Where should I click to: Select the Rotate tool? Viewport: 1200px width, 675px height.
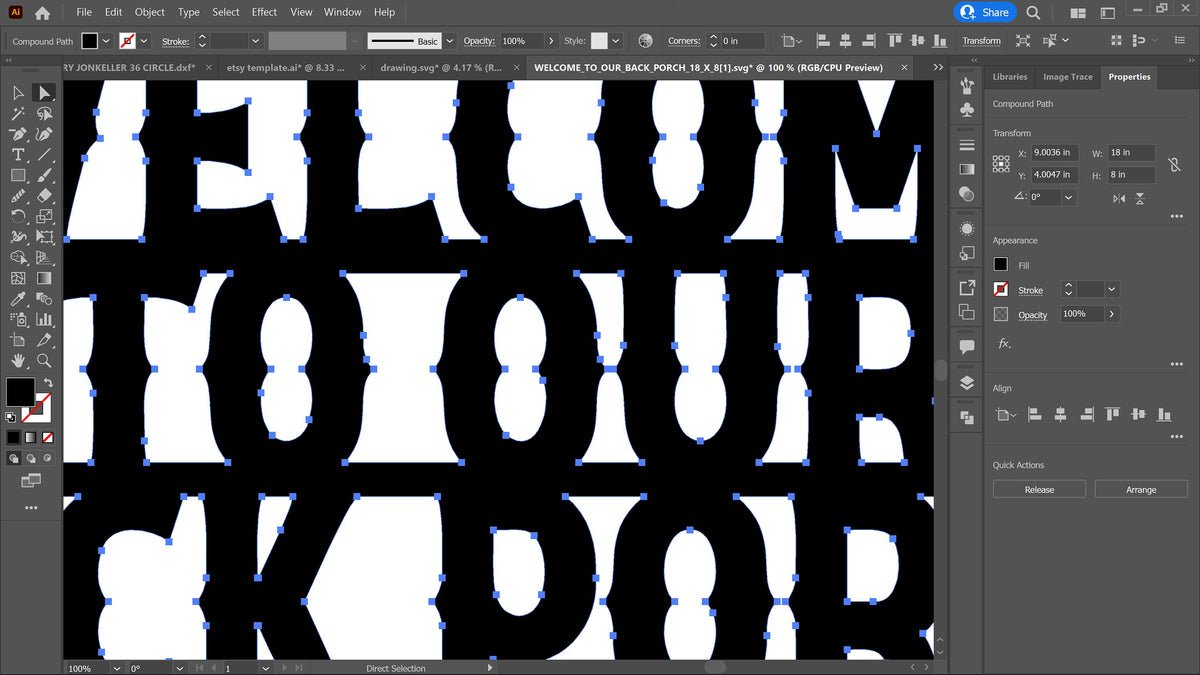coord(18,216)
